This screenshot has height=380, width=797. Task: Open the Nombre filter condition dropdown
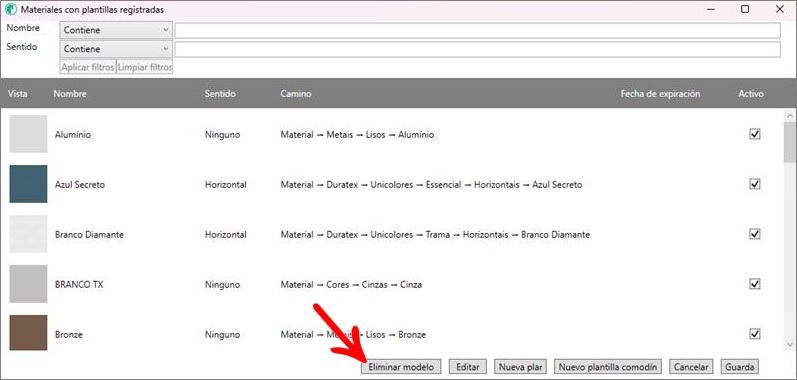pyautogui.click(x=116, y=30)
